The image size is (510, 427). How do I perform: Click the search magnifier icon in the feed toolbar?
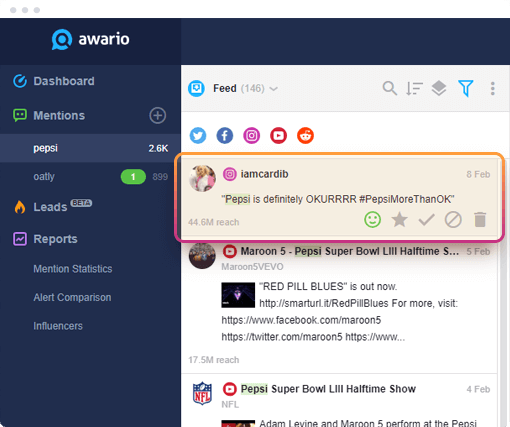click(390, 88)
